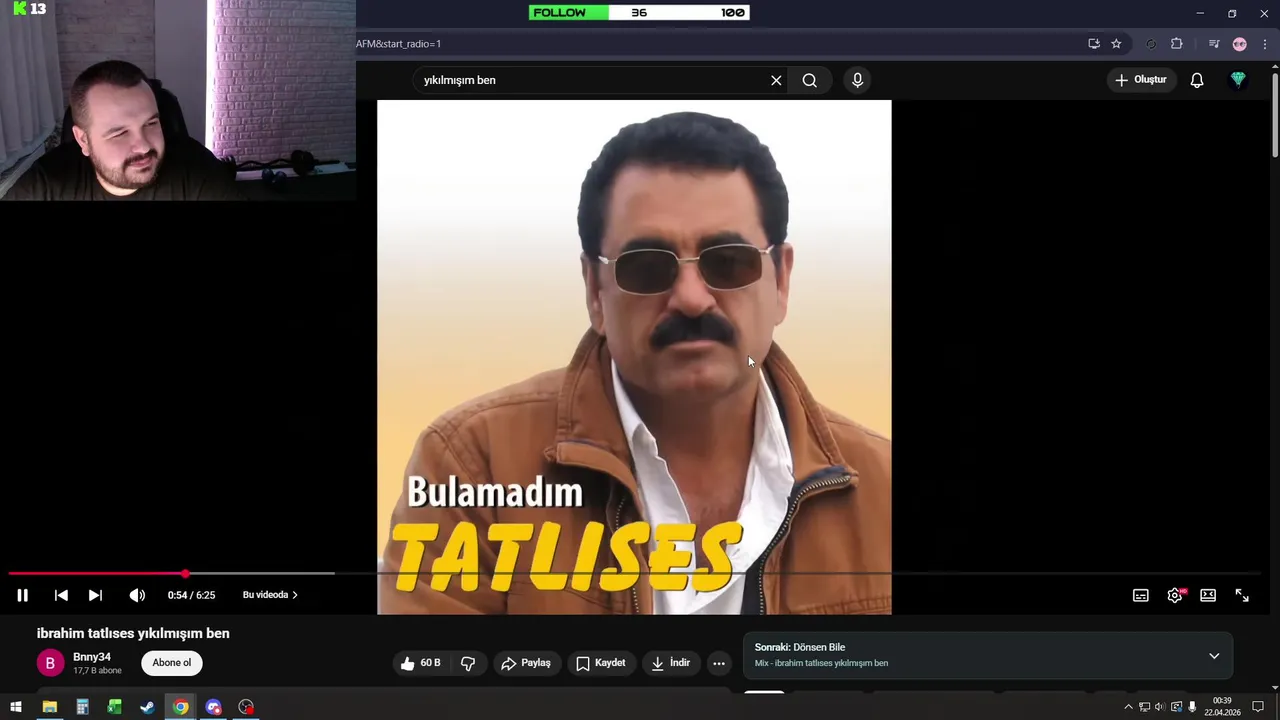This screenshot has width=1280, height=720.
Task: Switch to theater mode
Action: click(x=1208, y=595)
